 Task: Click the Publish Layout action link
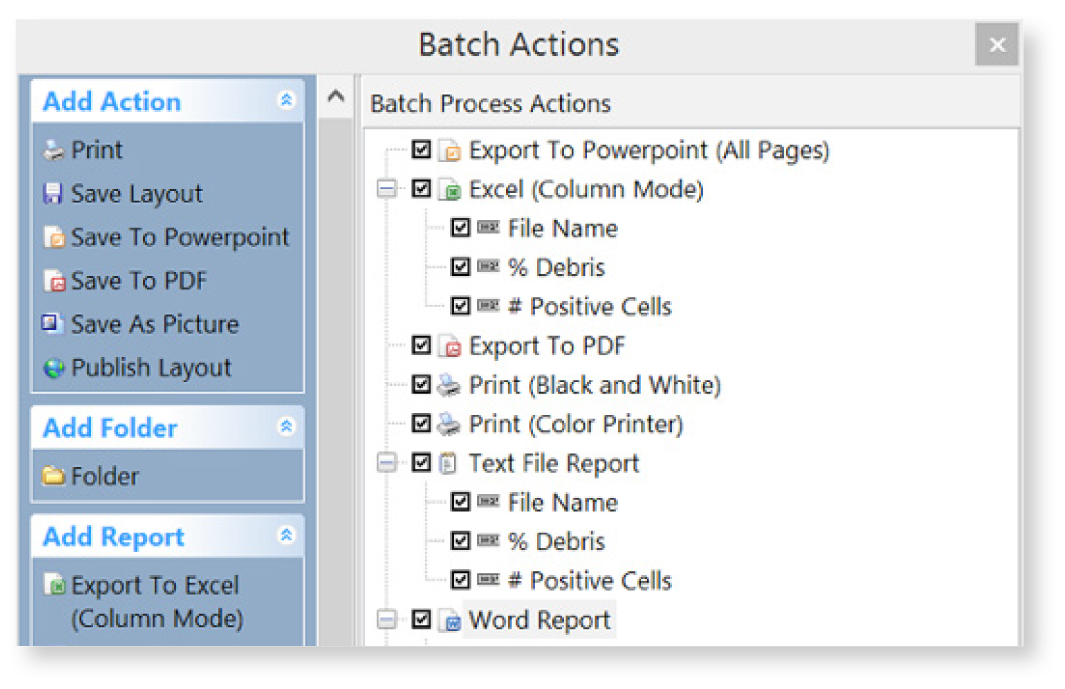[x=151, y=368]
